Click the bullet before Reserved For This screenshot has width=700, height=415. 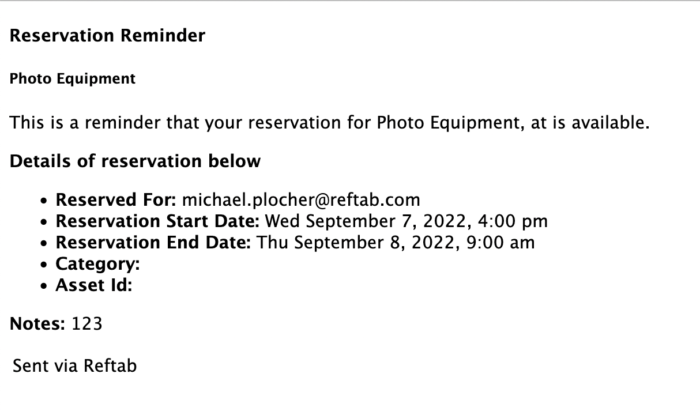point(43,201)
